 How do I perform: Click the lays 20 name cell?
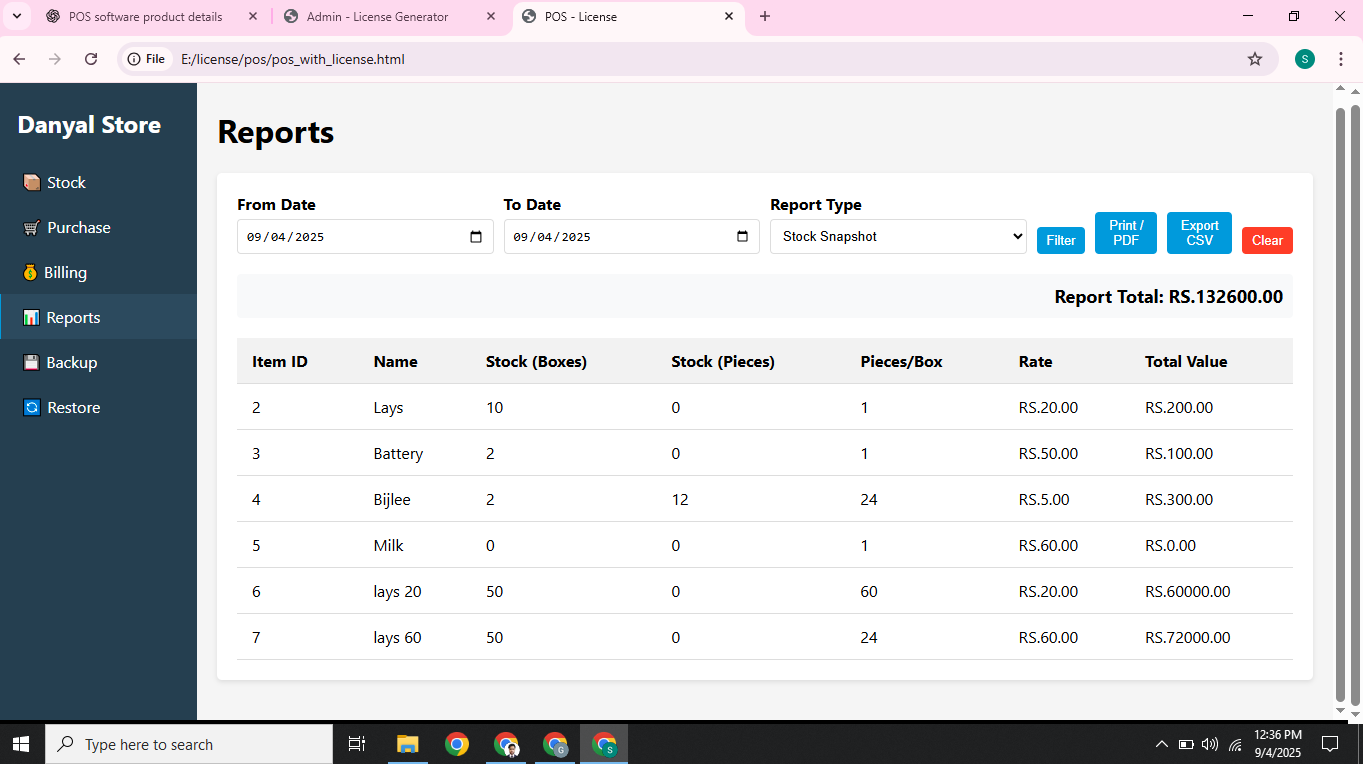(x=398, y=592)
